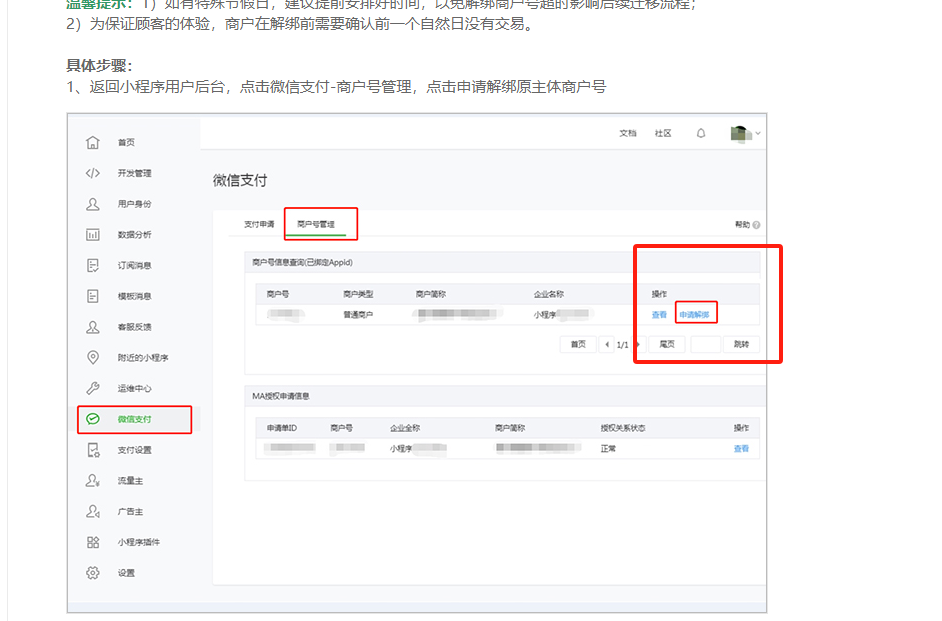Click the 尾页 pagination button
This screenshot has width=942, height=621.
tap(667, 344)
